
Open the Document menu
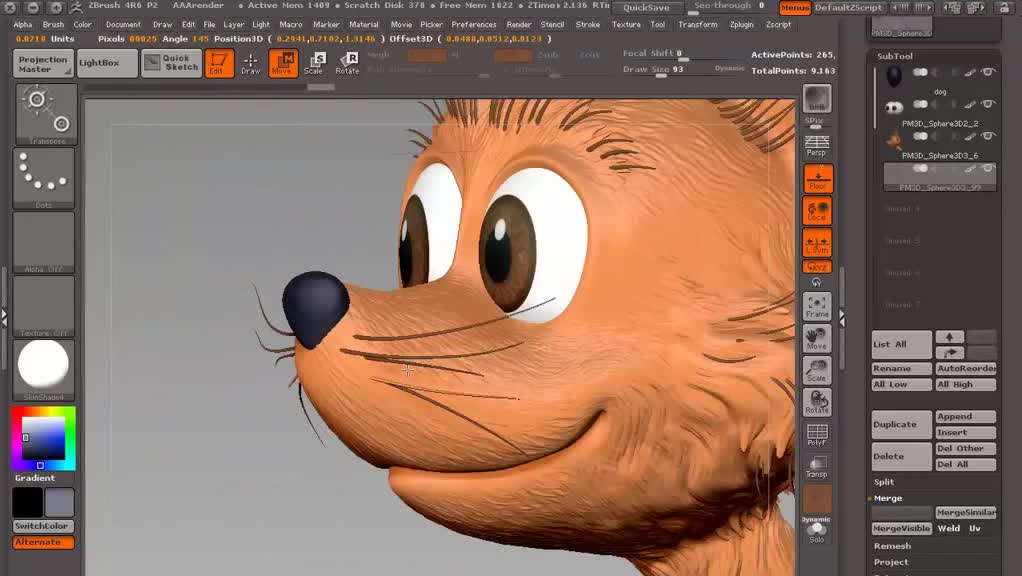click(x=123, y=24)
